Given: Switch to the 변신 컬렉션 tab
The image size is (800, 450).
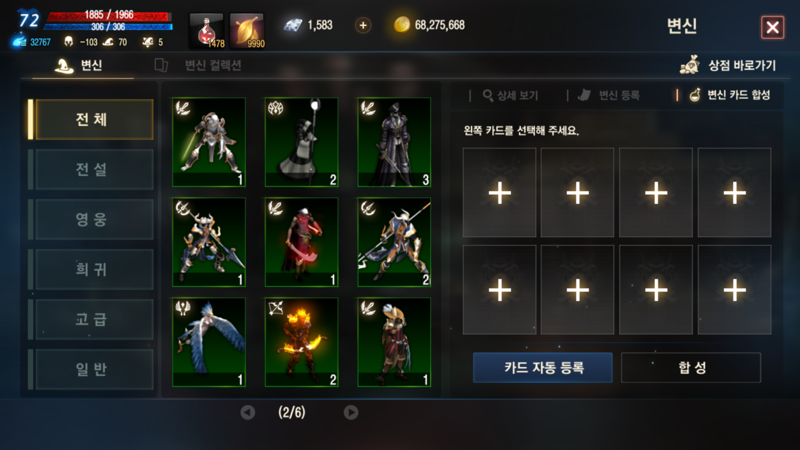Looking at the screenshot, I should tap(198, 65).
